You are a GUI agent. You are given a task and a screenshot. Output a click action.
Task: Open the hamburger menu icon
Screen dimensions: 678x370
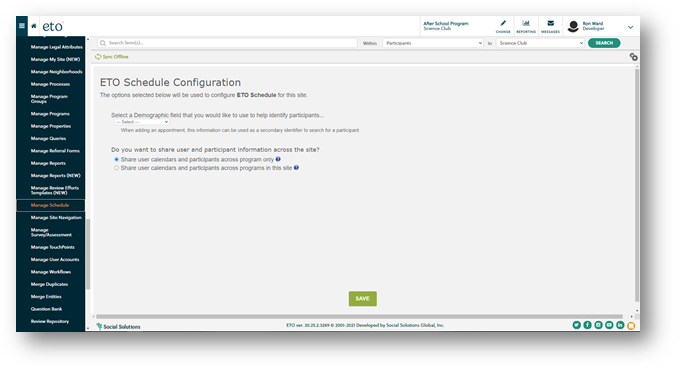point(22,26)
